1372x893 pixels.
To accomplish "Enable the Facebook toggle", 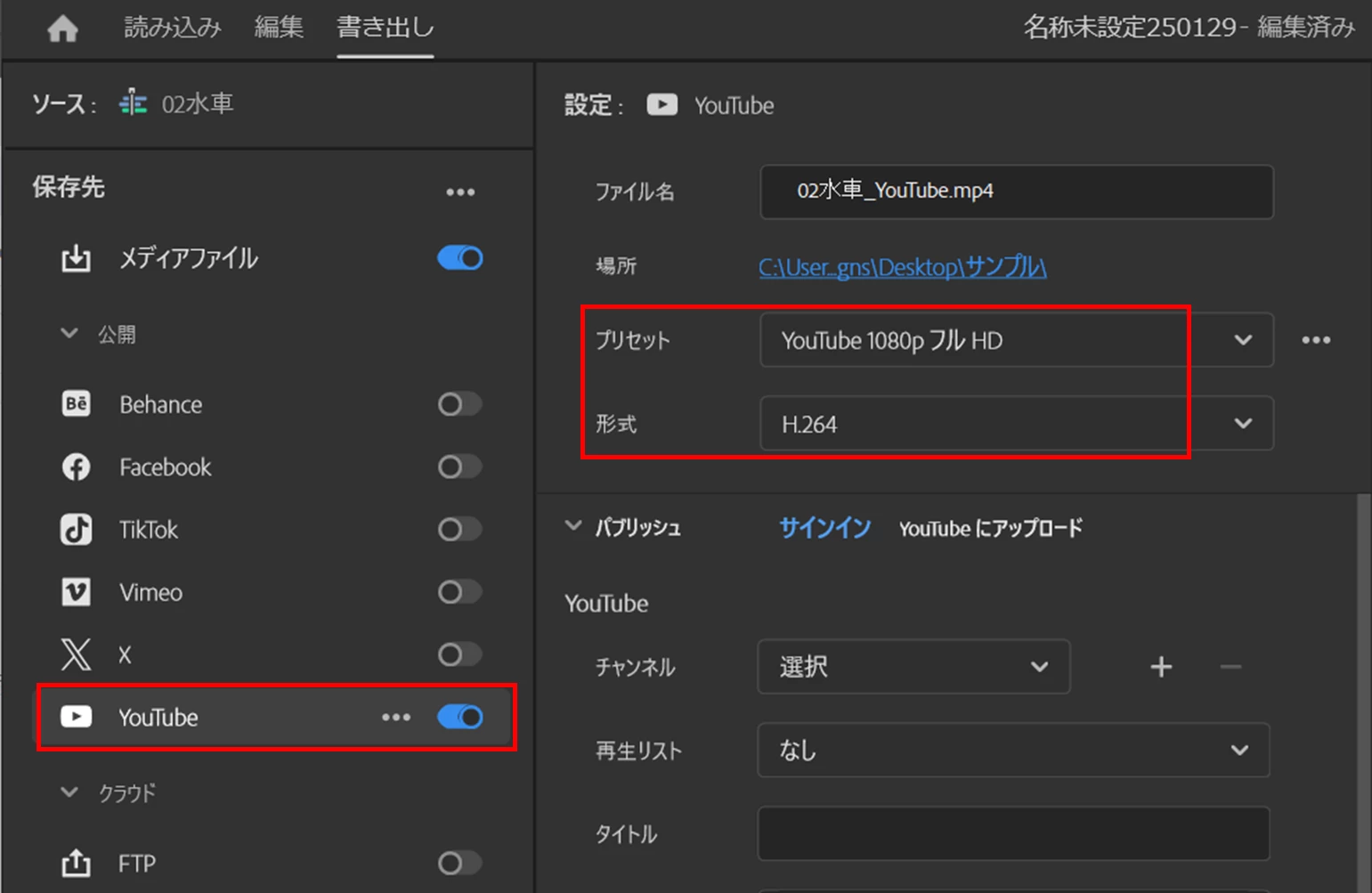I will tap(460, 467).
